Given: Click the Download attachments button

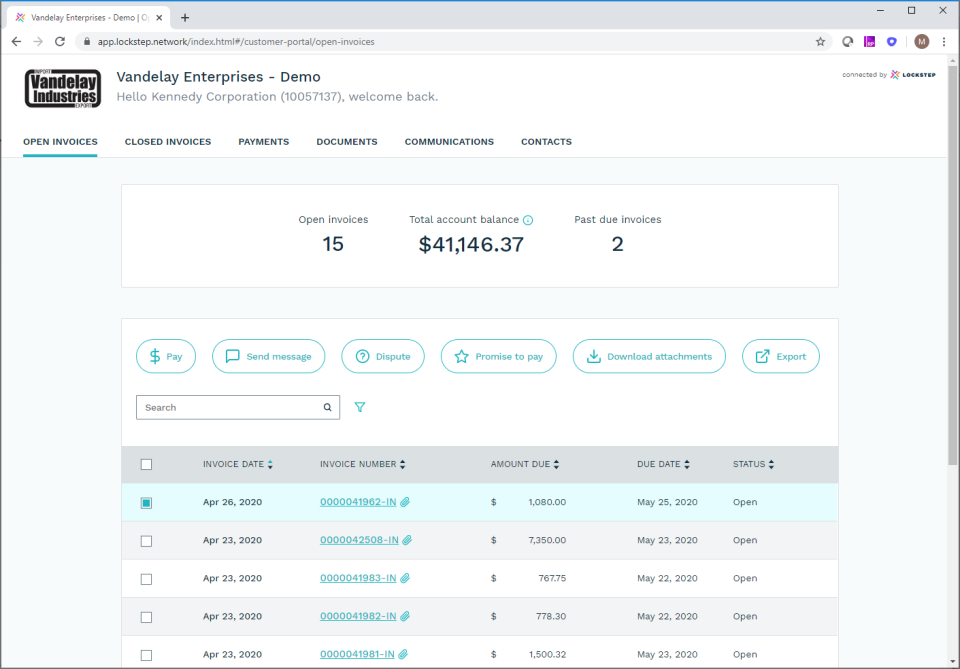Looking at the screenshot, I should click(649, 356).
